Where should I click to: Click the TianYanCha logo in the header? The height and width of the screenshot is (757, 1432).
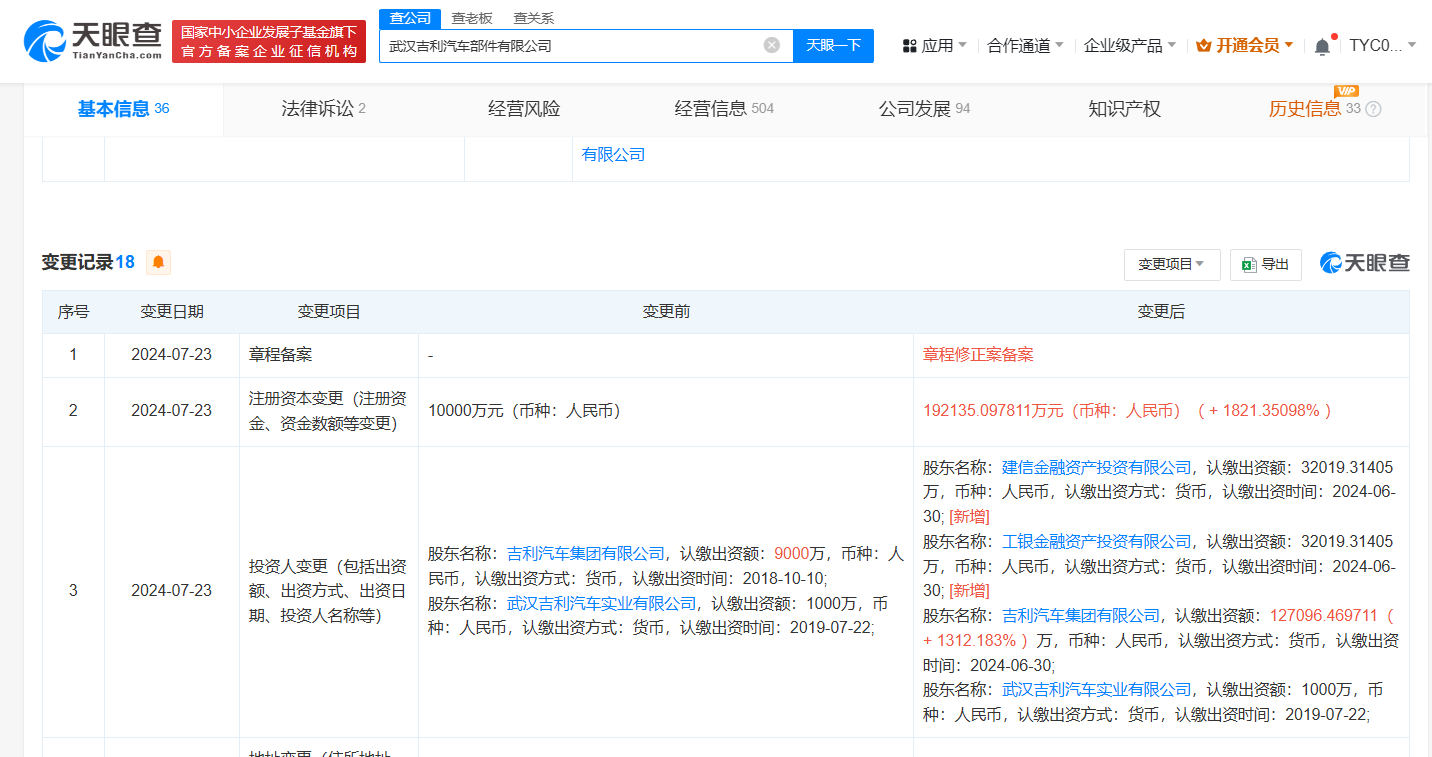(92, 41)
